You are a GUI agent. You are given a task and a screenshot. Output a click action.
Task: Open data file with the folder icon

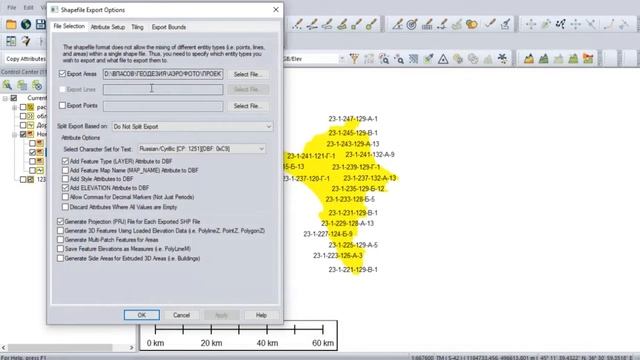pos(11,24)
